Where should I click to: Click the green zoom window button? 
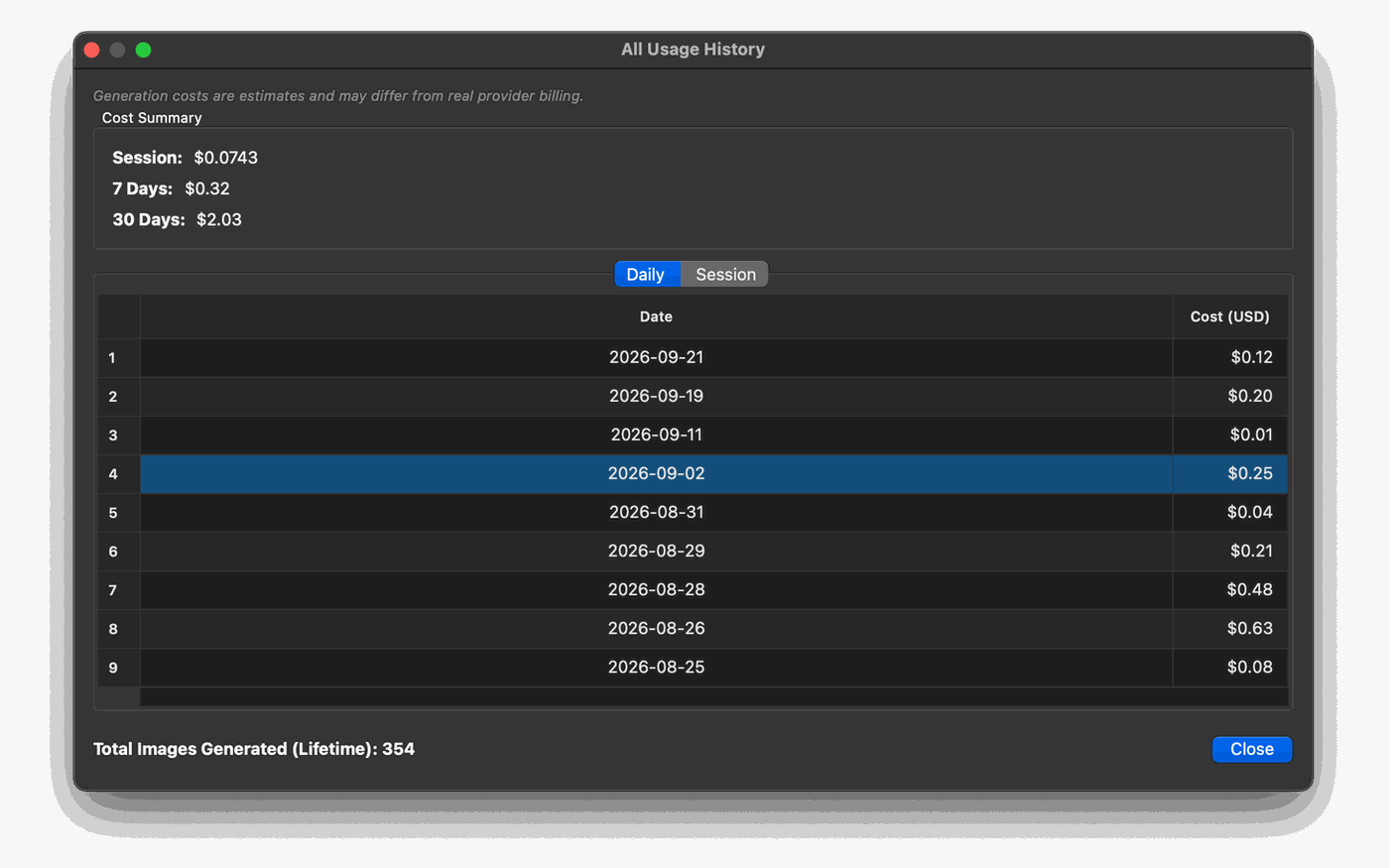[144, 50]
